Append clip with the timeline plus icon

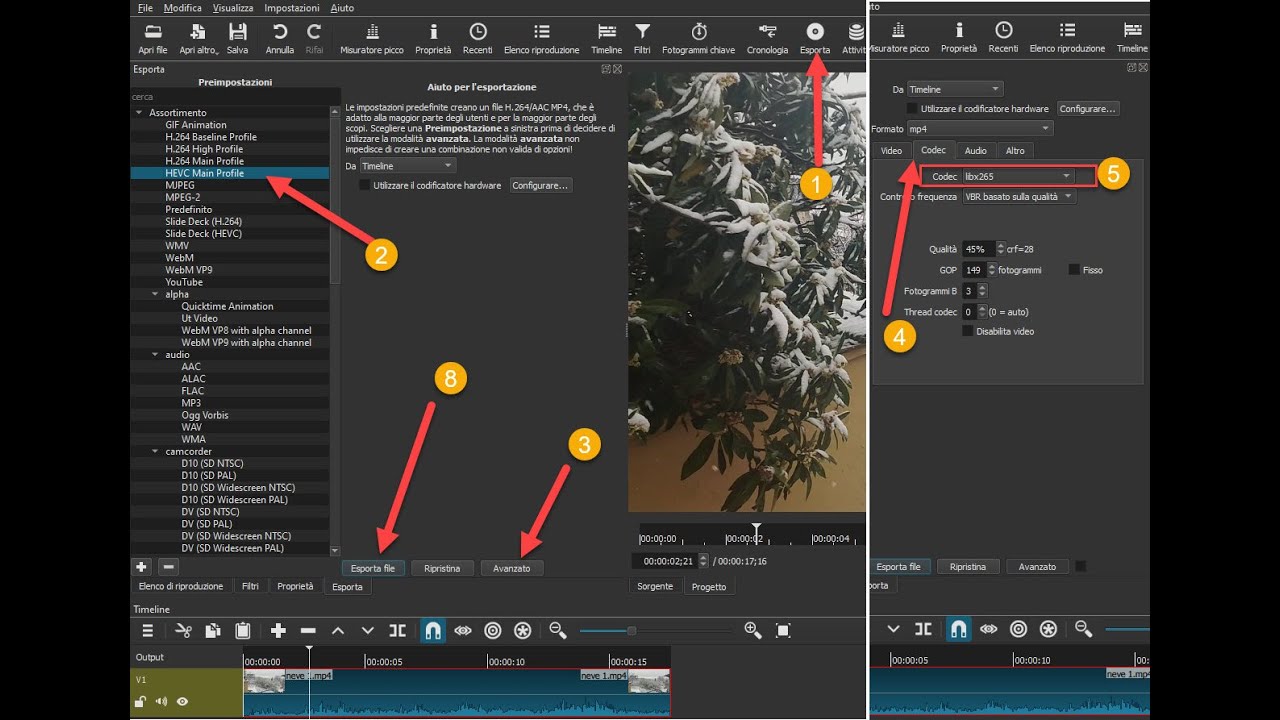(278, 630)
